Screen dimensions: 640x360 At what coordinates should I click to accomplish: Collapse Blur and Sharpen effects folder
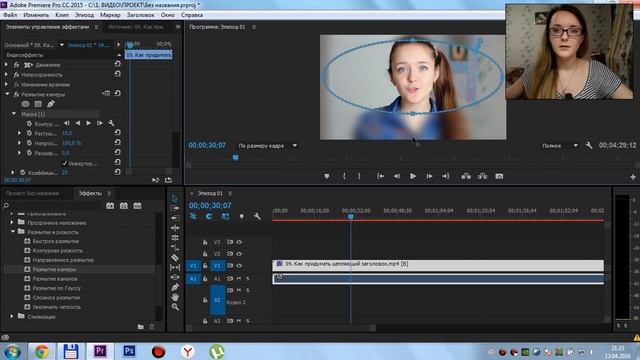click(13, 231)
